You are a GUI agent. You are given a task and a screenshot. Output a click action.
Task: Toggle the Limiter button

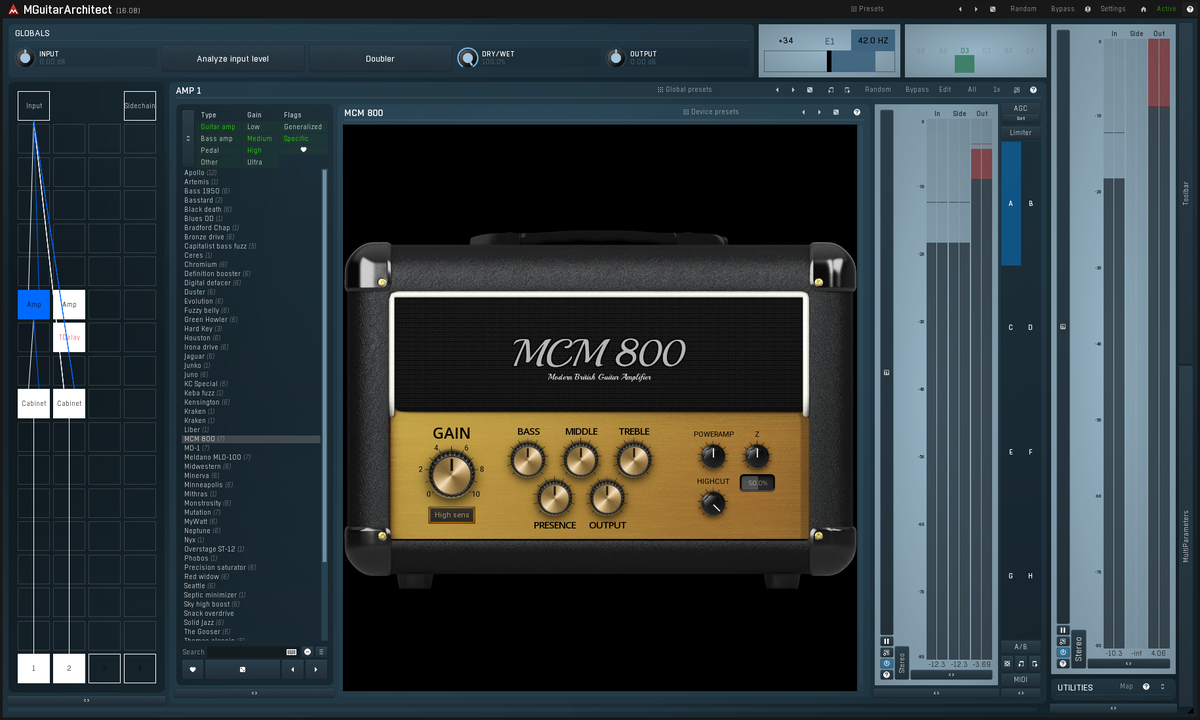pyautogui.click(x=1020, y=132)
